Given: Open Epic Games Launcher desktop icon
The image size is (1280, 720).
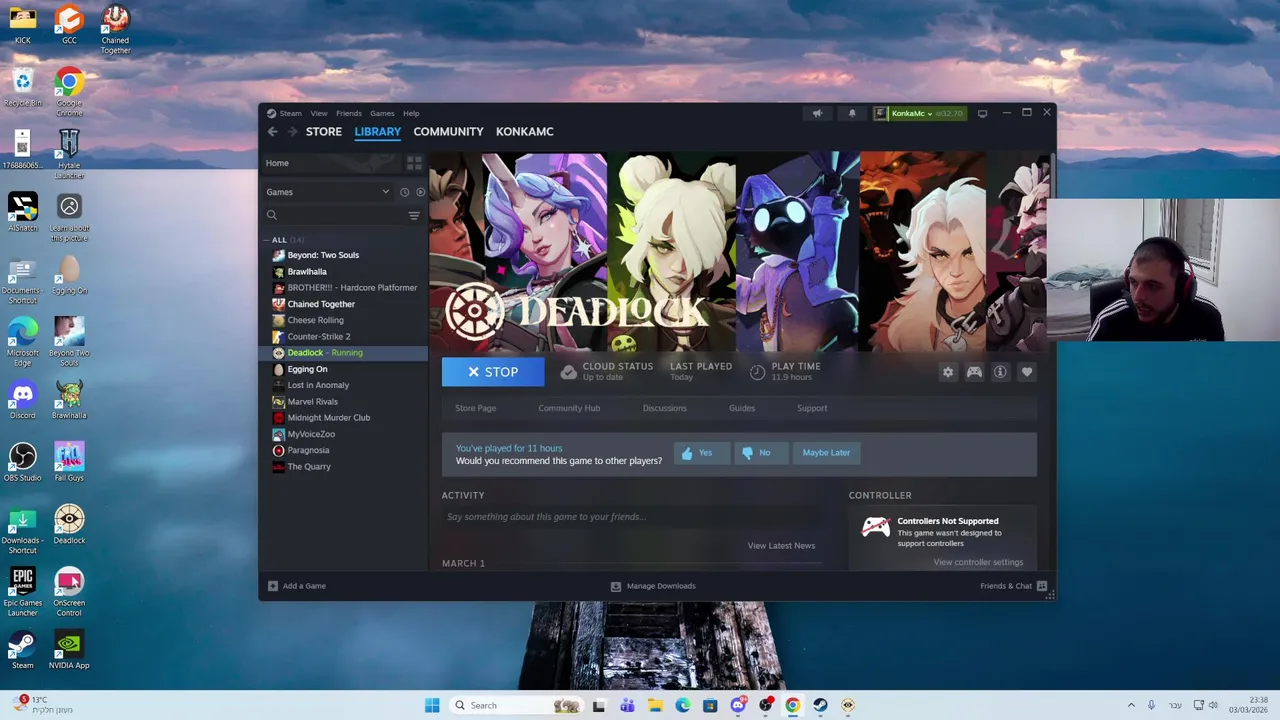Looking at the screenshot, I should click(x=22, y=591).
